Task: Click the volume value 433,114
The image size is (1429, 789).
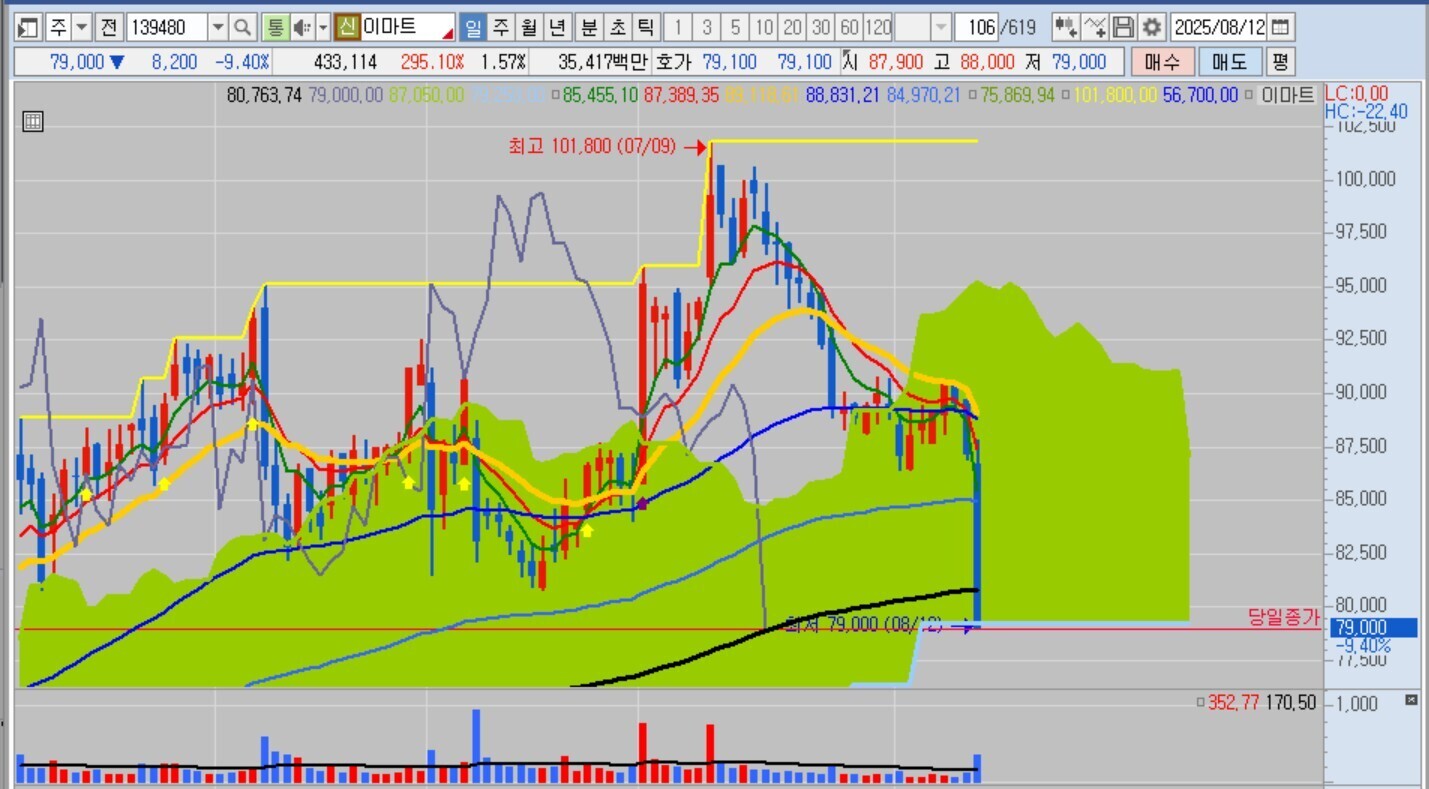Action: tap(345, 62)
